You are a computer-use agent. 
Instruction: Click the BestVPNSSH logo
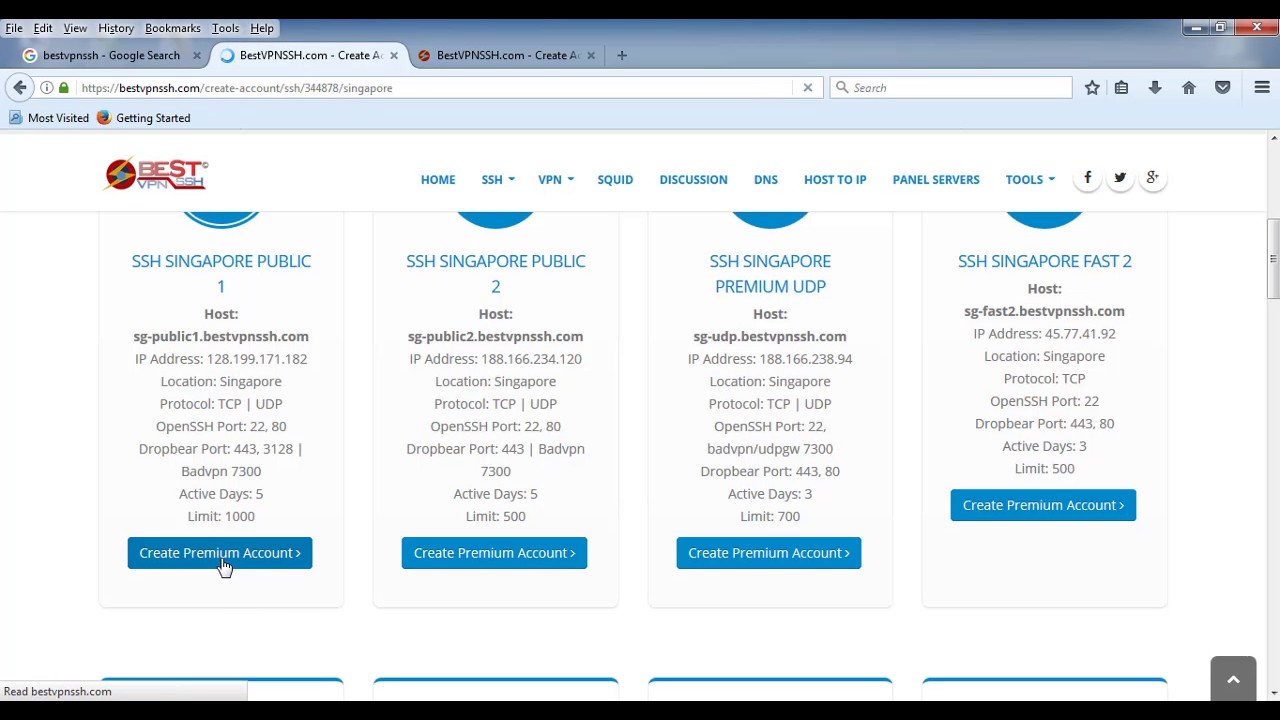coord(157,174)
